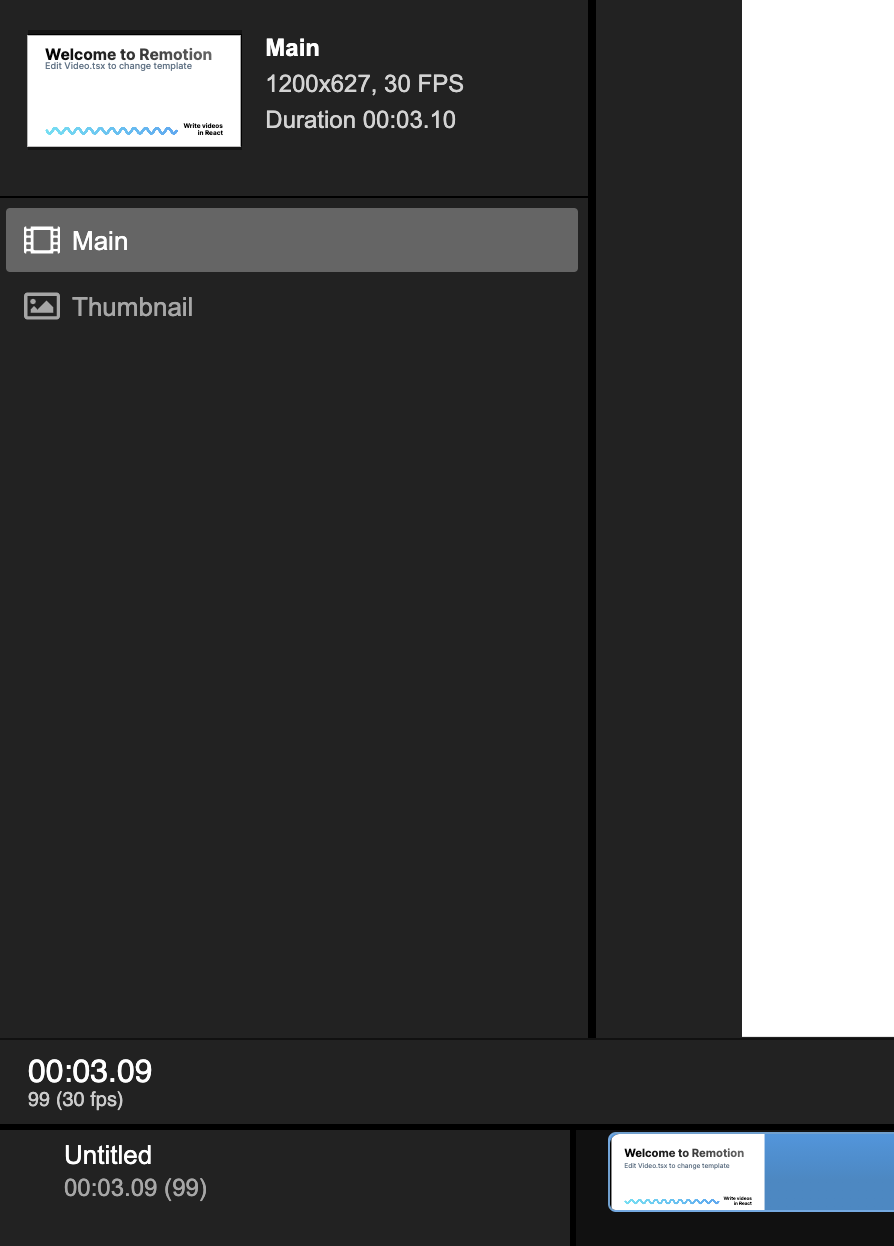Screen dimensions: 894x1246
Task: Click the film strip icon beside Main
Action: 41,240
